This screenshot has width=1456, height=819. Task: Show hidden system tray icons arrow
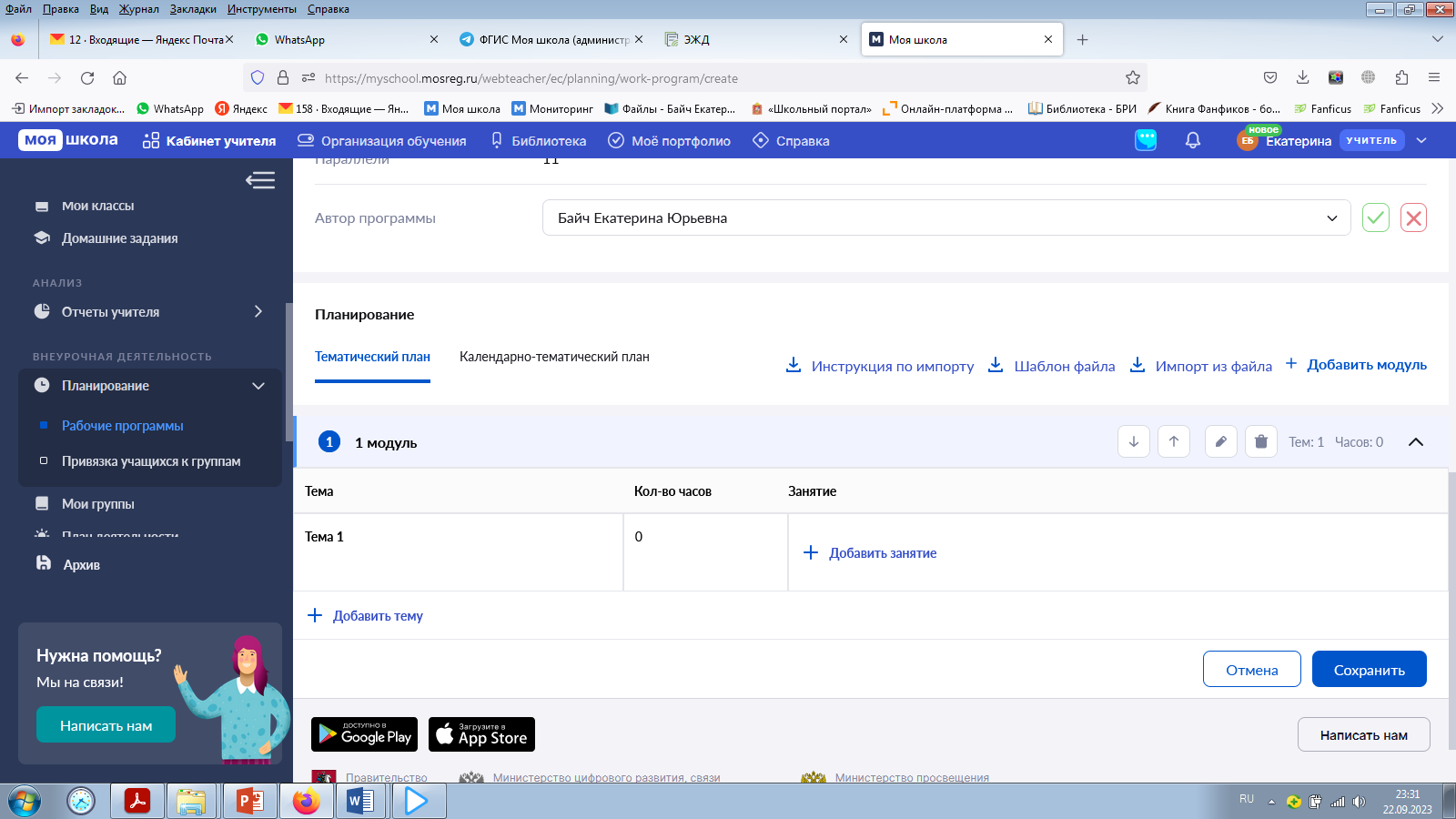(x=1271, y=802)
